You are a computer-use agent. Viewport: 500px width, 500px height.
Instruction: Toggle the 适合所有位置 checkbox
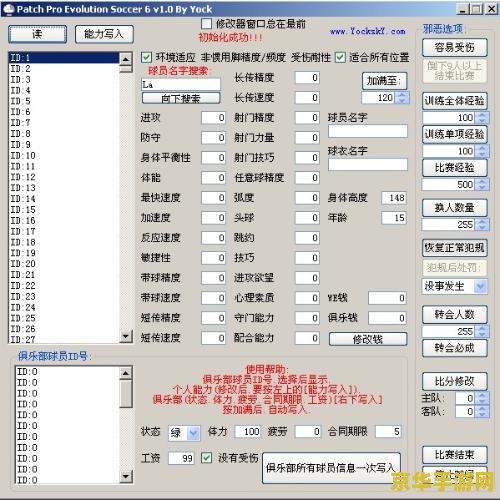pyautogui.click(x=340, y=57)
